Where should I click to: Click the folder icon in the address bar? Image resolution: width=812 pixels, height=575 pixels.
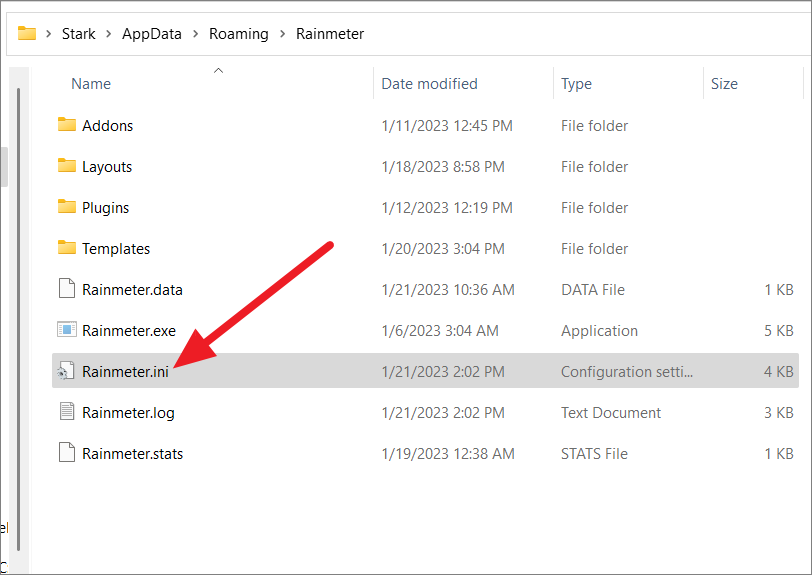pos(27,34)
